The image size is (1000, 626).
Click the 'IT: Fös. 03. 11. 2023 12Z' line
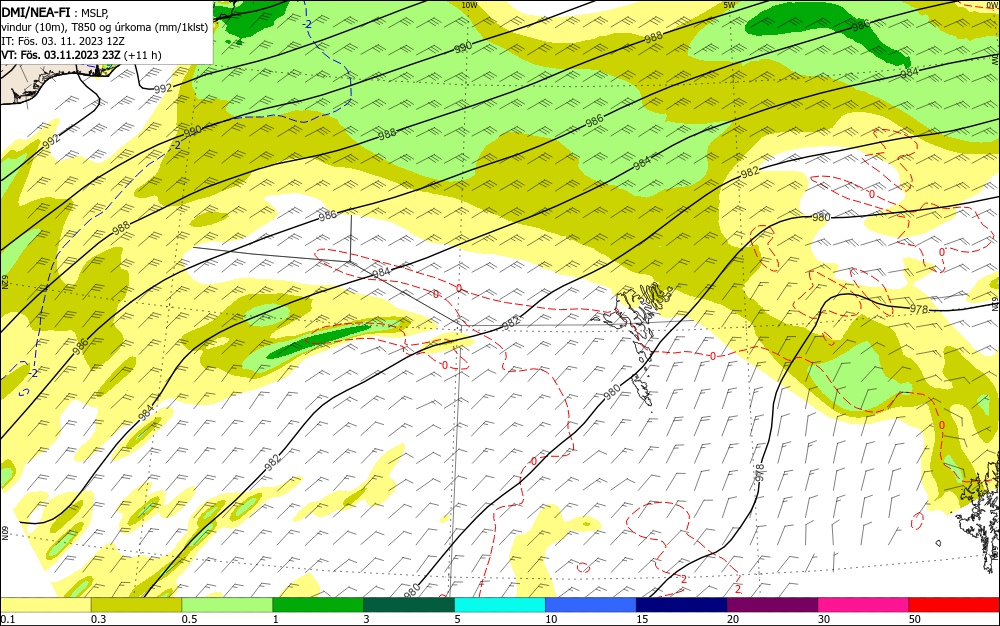pos(62,41)
